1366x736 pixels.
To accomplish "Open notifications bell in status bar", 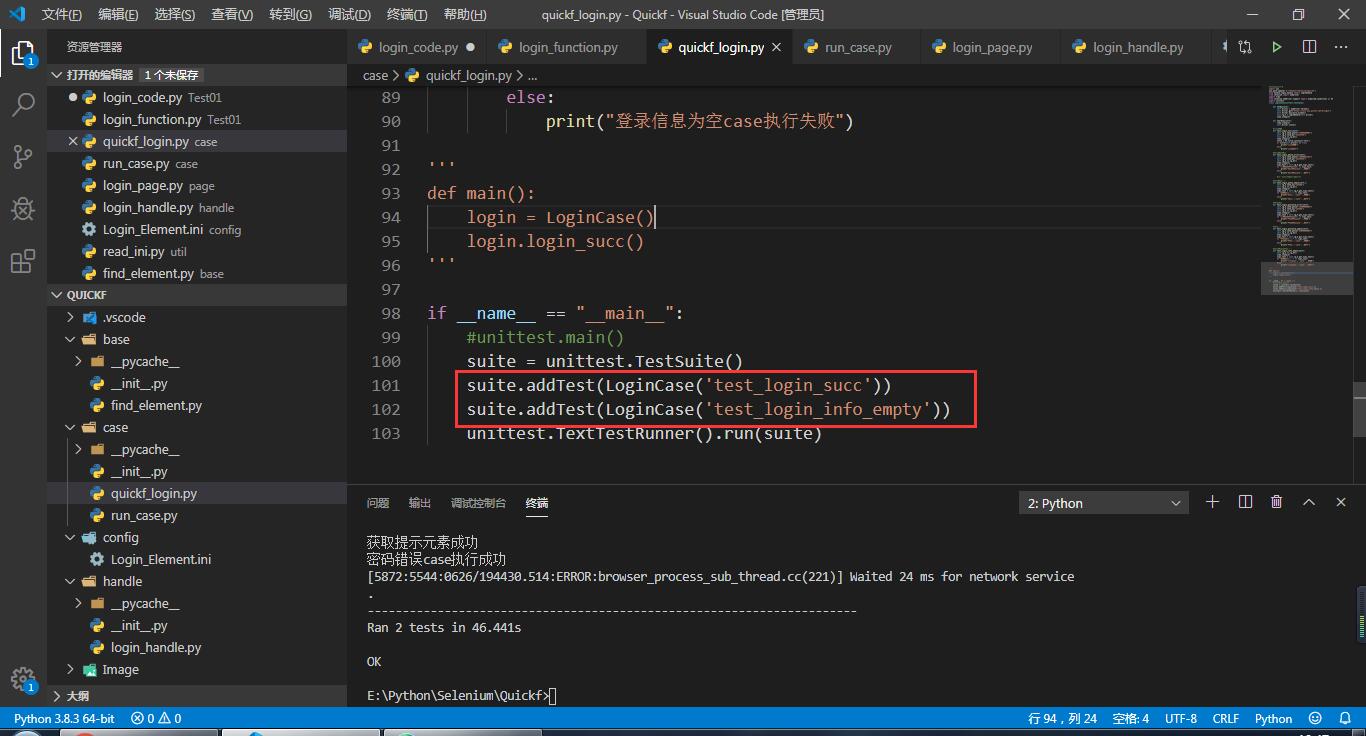I will click(1344, 718).
